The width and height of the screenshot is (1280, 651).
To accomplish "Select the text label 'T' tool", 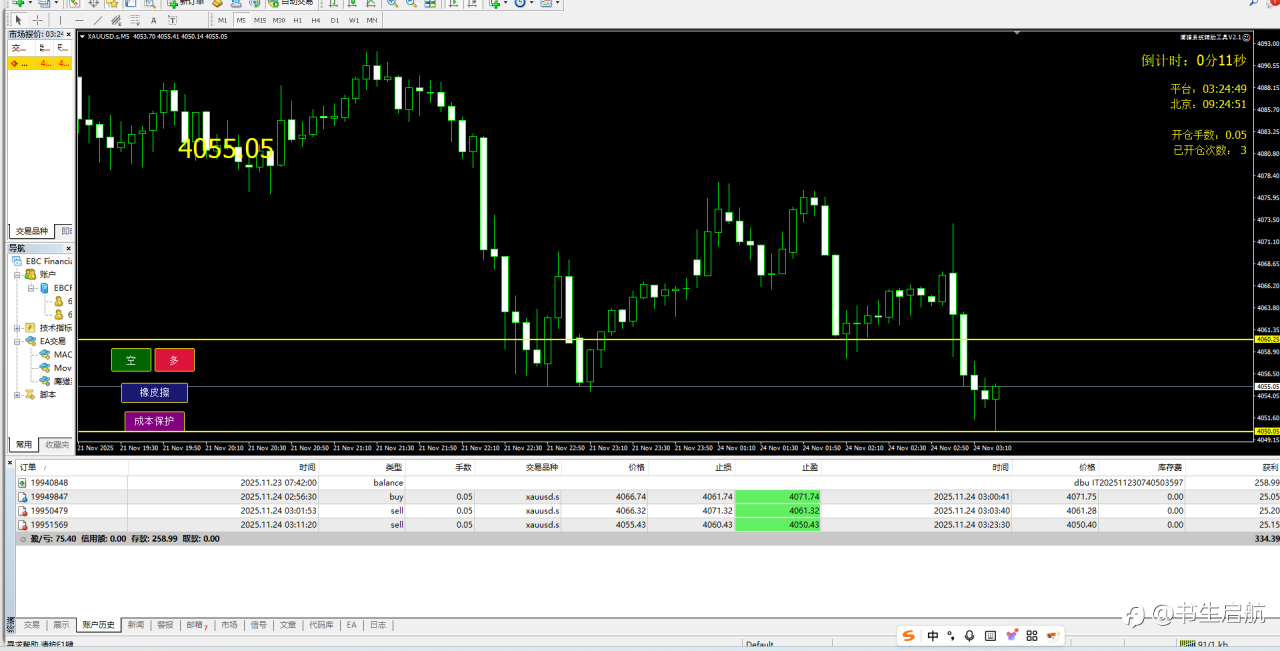I will pos(171,20).
